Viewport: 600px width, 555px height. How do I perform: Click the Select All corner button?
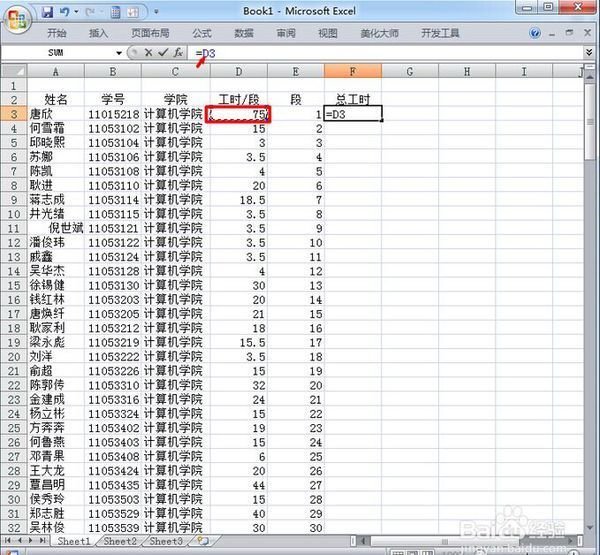[14, 71]
